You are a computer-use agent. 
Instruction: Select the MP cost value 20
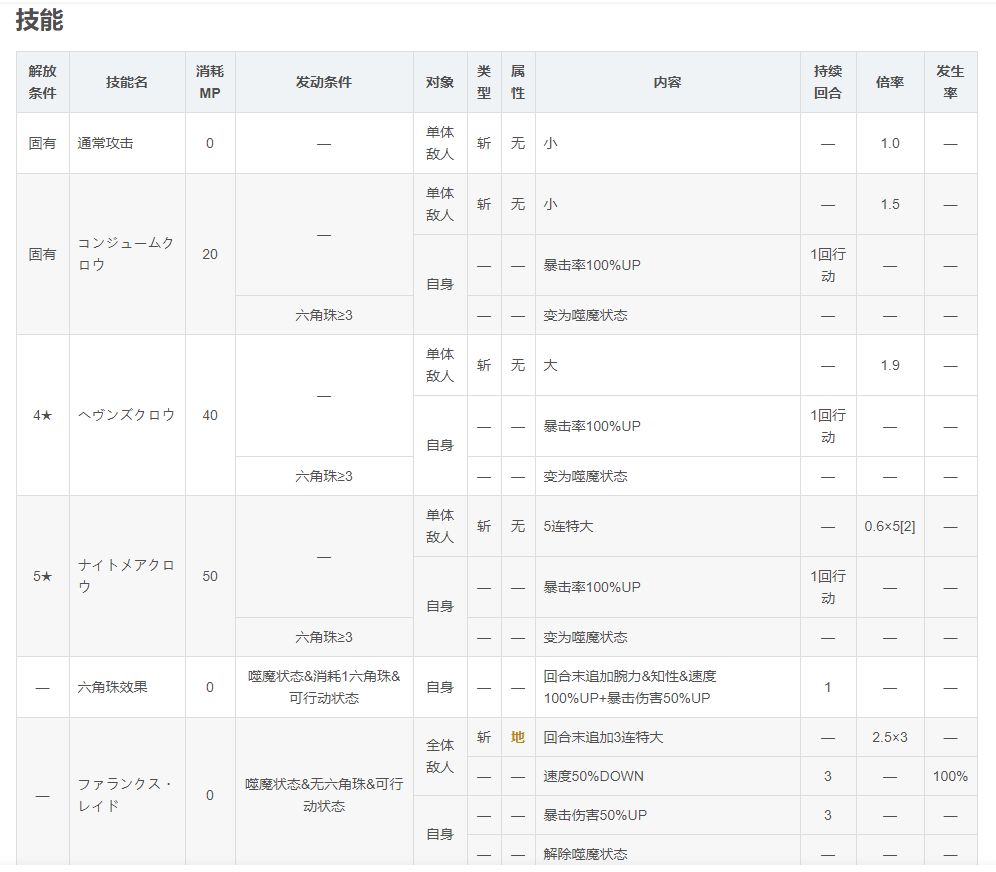tap(210, 254)
